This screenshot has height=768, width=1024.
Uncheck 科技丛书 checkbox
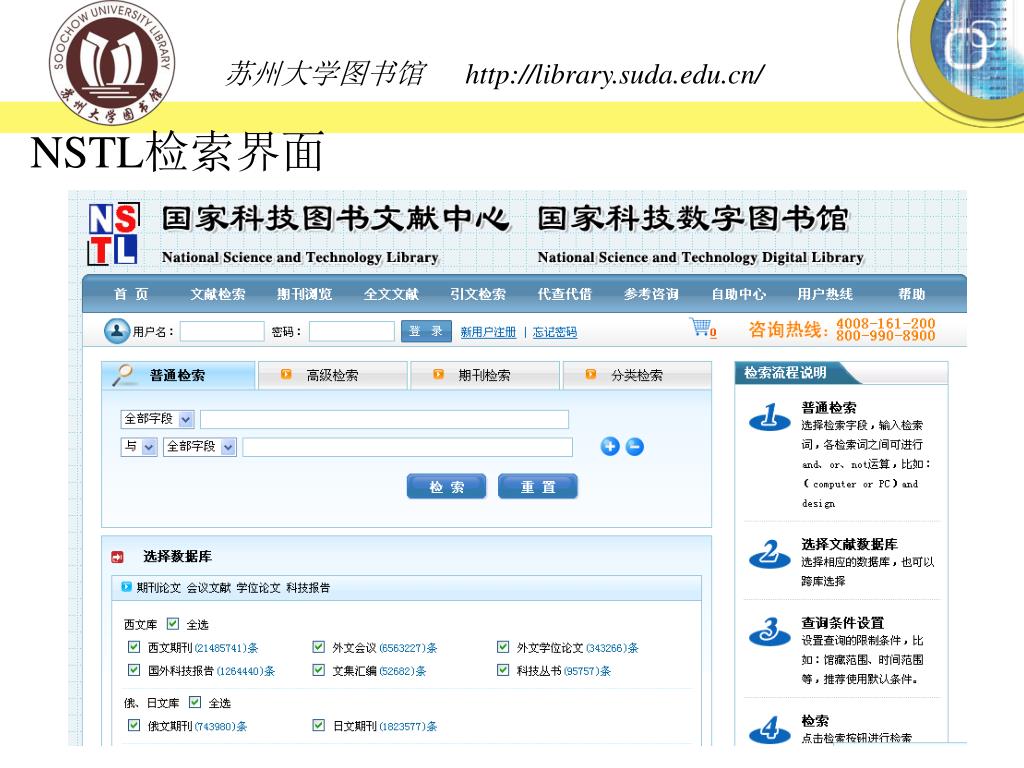tap(503, 670)
